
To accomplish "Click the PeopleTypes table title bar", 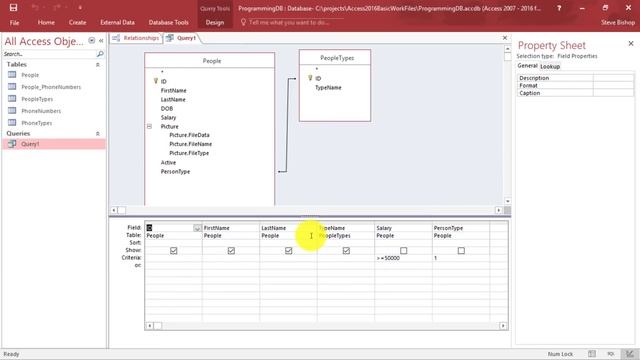I will 335,58.
